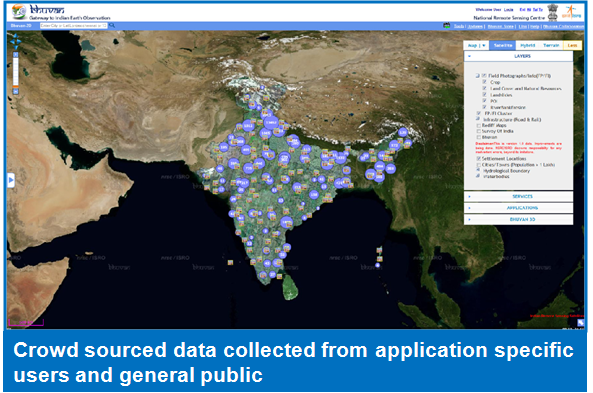Toggle Field Photographs/Info checkbox
This screenshot has height=393, width=593.
484,76
